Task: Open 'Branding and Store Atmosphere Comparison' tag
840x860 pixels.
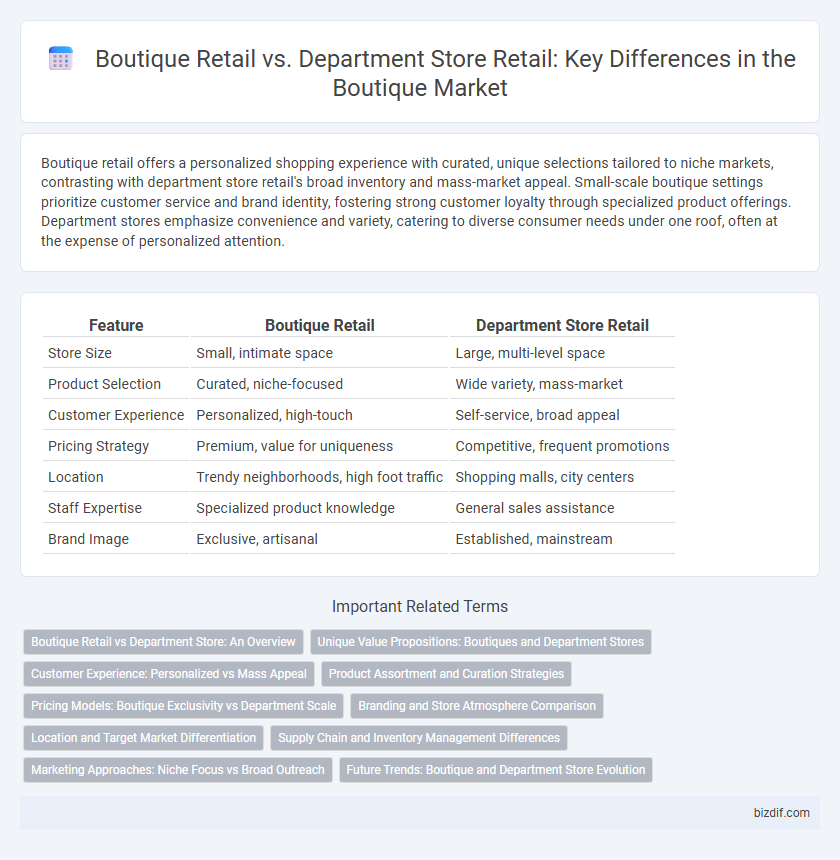Action: coord(477,706)
